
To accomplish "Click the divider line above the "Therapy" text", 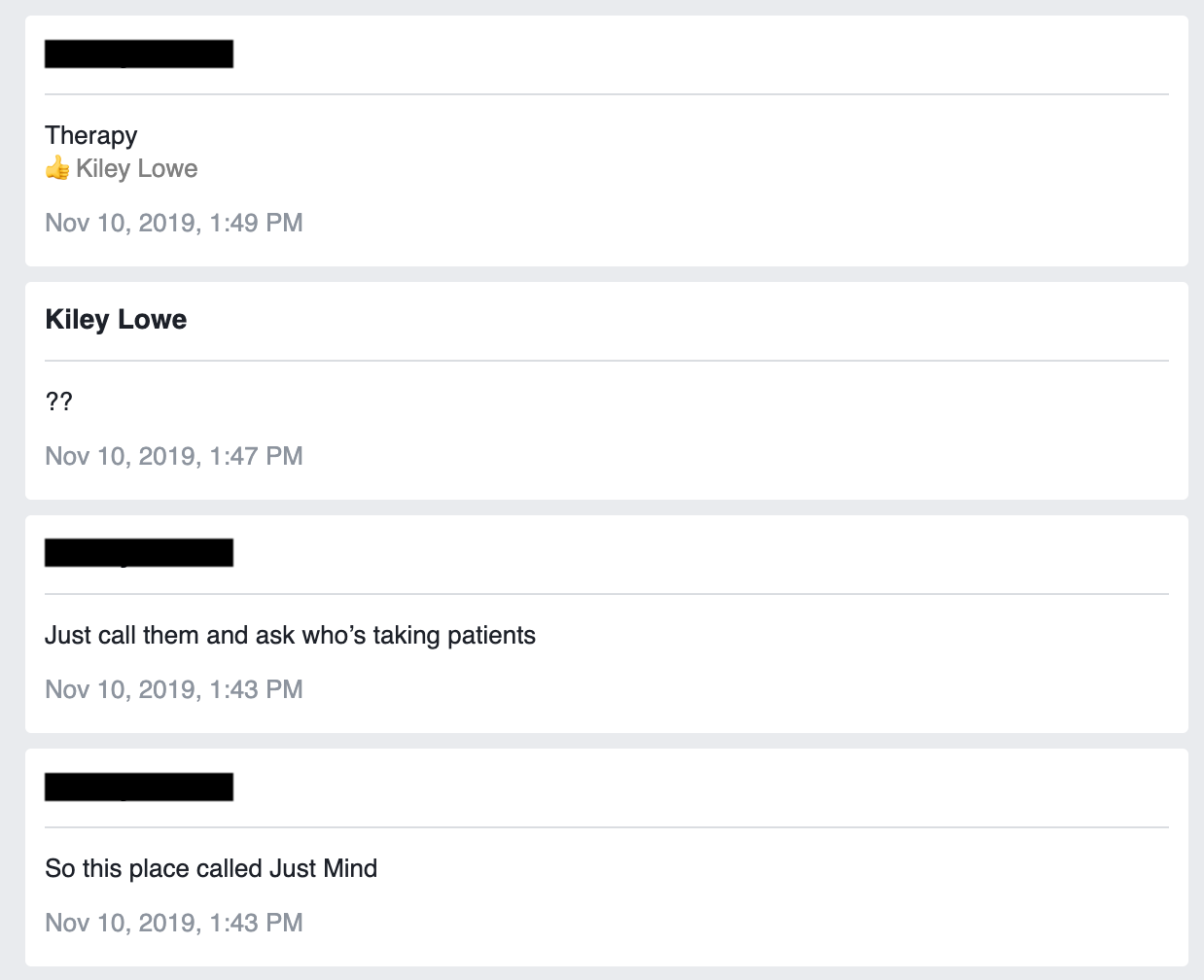I will [x=607, y=94].
